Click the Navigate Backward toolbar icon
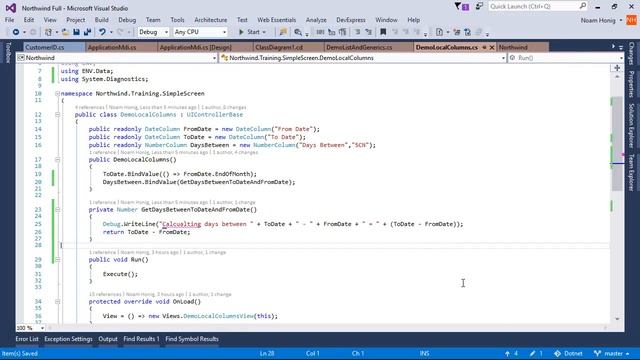Image resolution: width=640 pixels, height=360 pixels. coord(16,32)
